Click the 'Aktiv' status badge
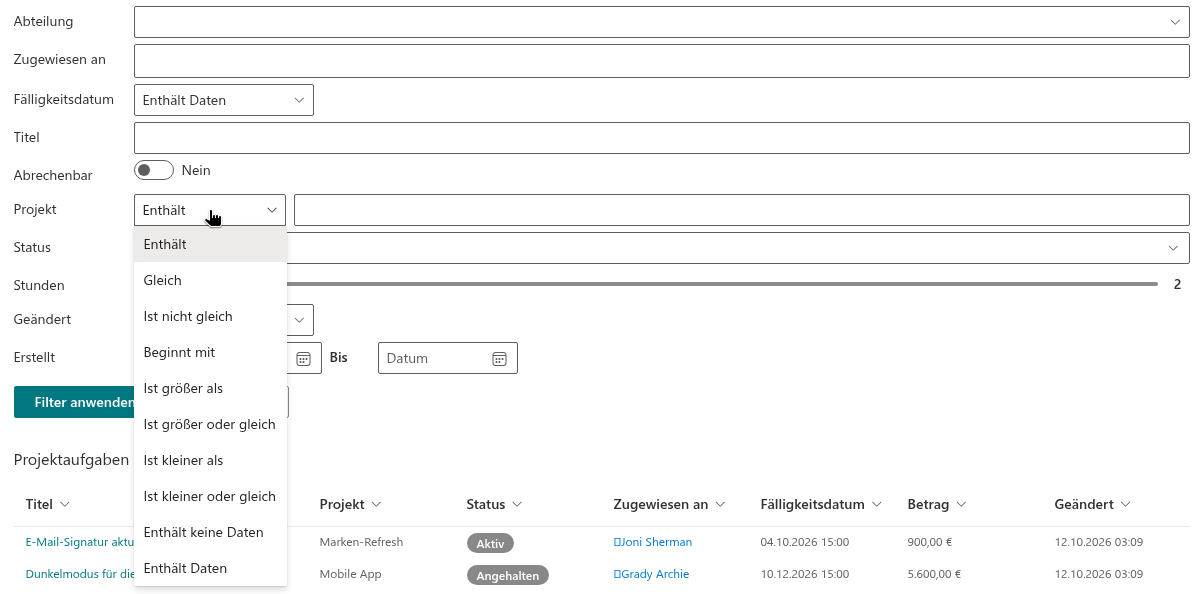Screen dimensions: 1200x594 [x=490, y=543]
